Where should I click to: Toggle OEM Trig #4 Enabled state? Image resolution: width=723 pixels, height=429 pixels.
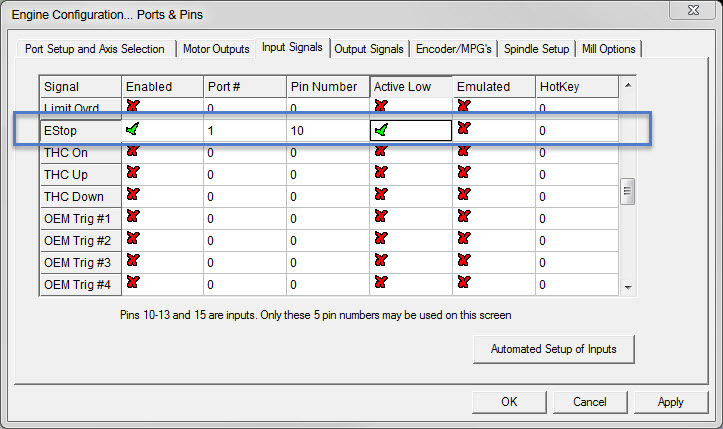(132, 283)
